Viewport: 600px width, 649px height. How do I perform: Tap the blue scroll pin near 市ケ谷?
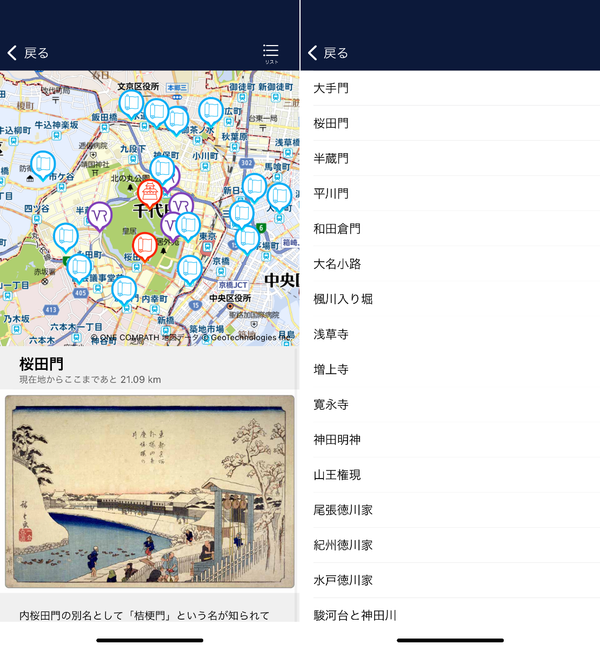43,166
